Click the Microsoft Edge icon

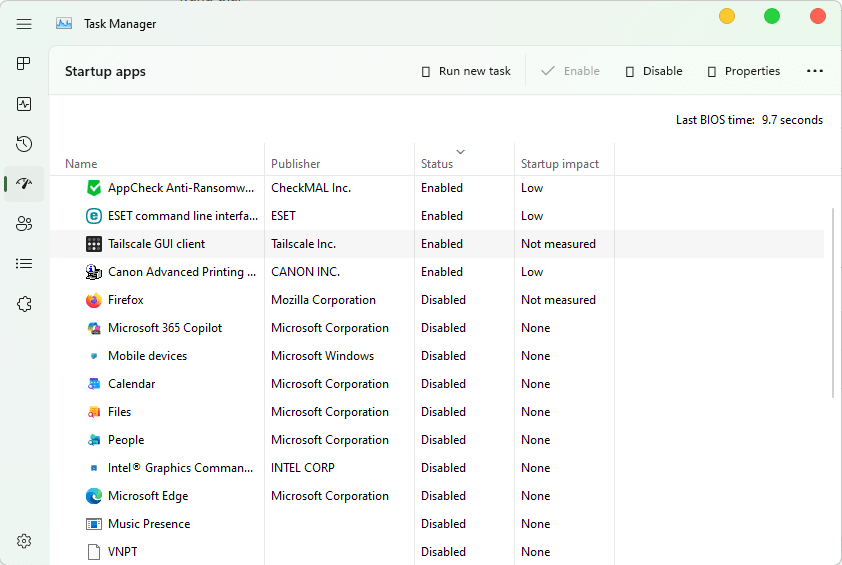point(94,496)
